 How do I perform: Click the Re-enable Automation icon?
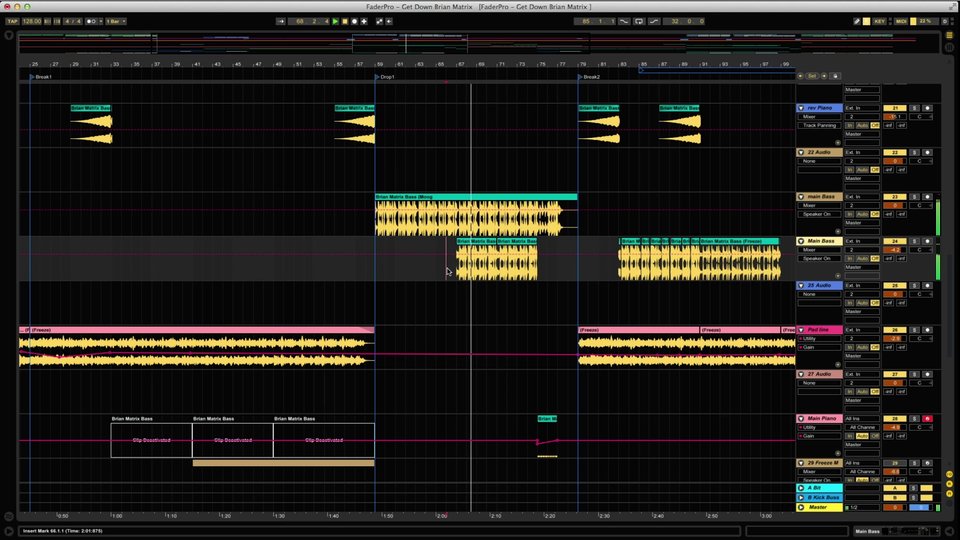(389, 21)
